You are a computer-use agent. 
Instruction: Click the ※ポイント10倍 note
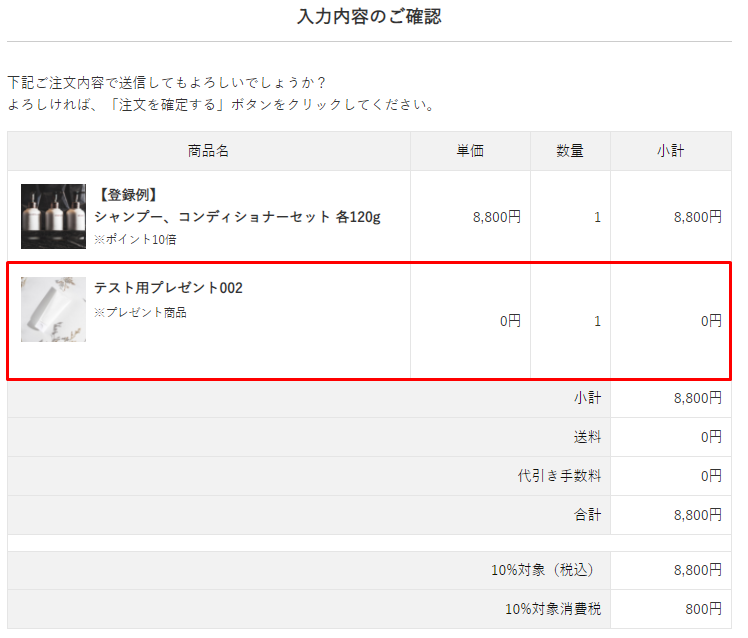pyautogui.click(x=136, y=240)
